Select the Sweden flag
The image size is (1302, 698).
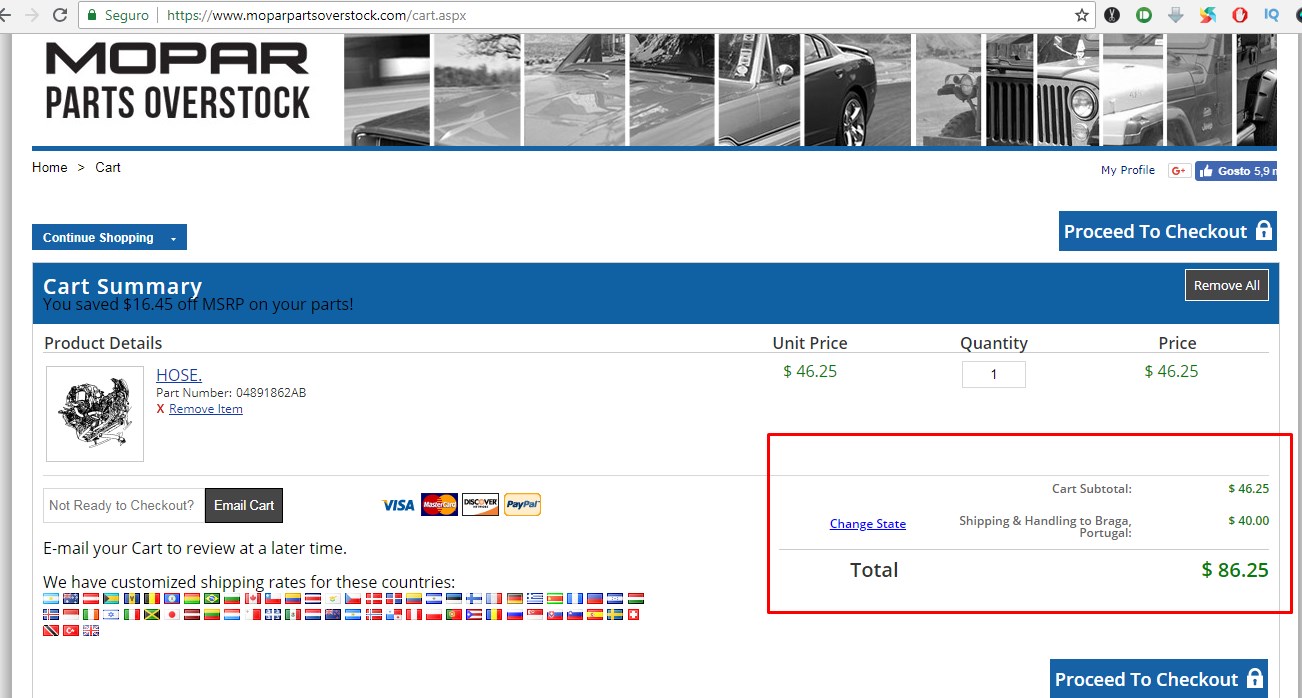[615, 614]
